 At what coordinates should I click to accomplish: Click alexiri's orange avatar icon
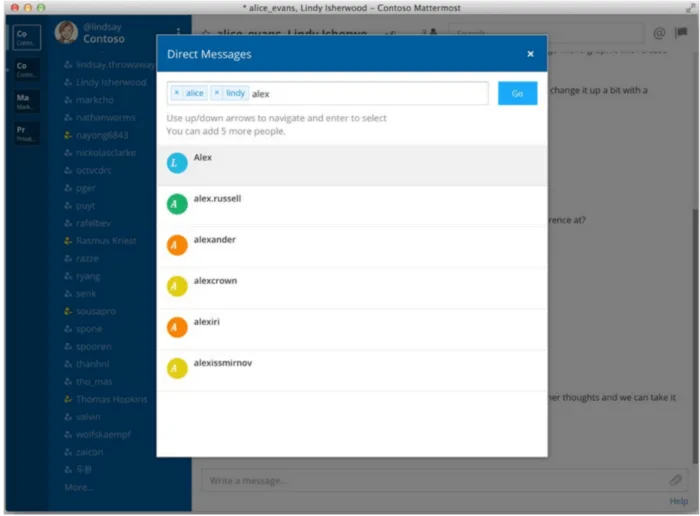(x=177, y=327)
